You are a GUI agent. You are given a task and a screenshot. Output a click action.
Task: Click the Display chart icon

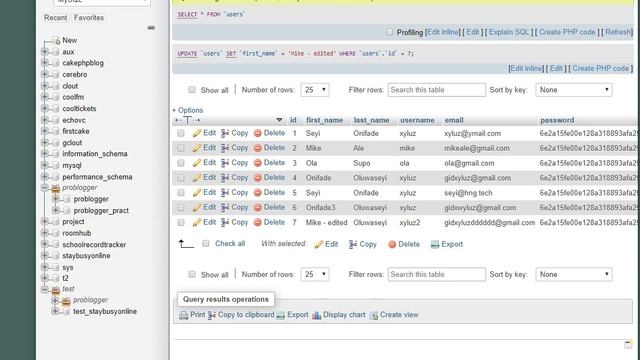click(x=317, y=315)
